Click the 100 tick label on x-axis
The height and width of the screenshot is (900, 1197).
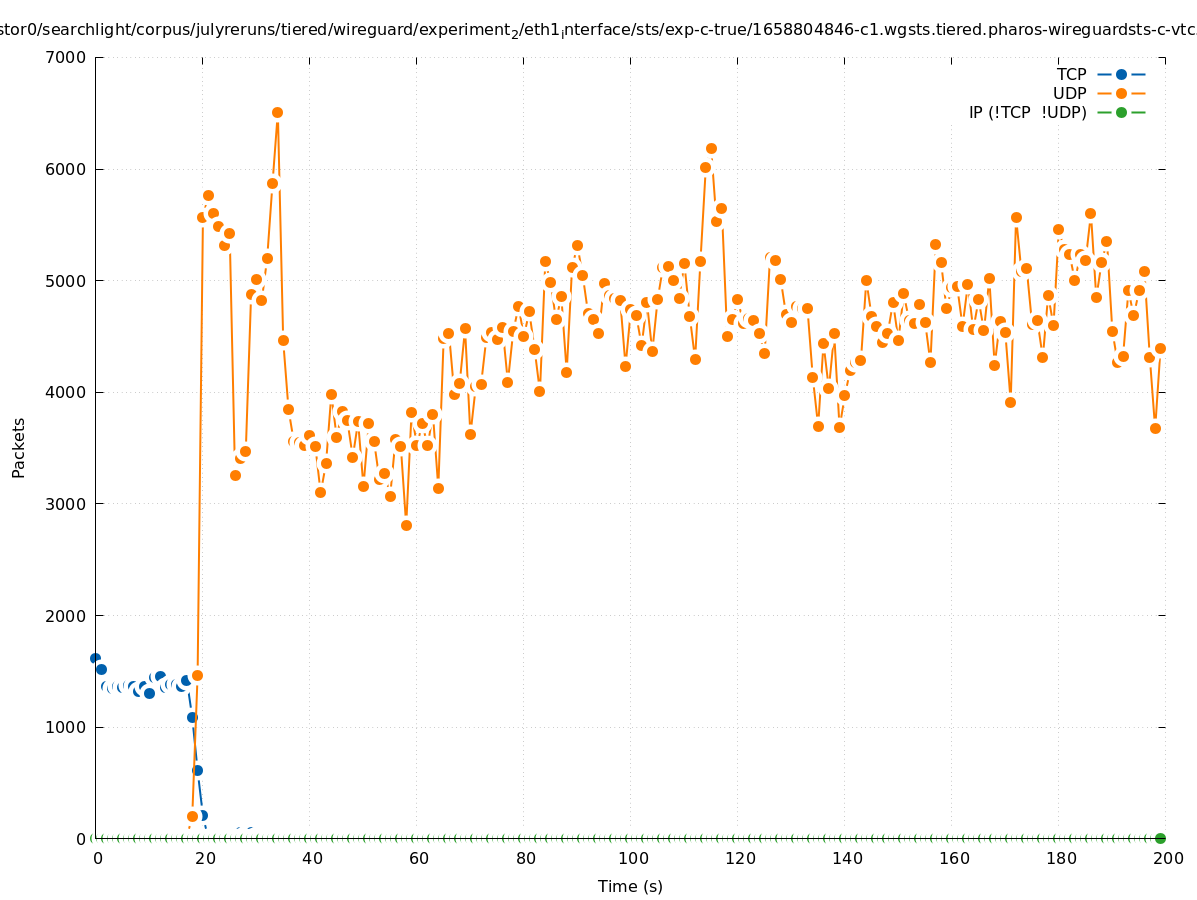(x=631, y=858)
